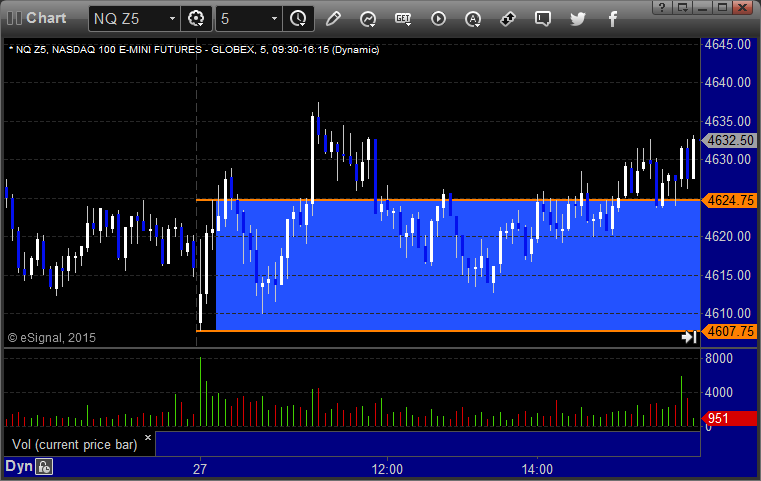Maximize the chart window
This screenshot has width=761, height=481.
pos(722,7)
